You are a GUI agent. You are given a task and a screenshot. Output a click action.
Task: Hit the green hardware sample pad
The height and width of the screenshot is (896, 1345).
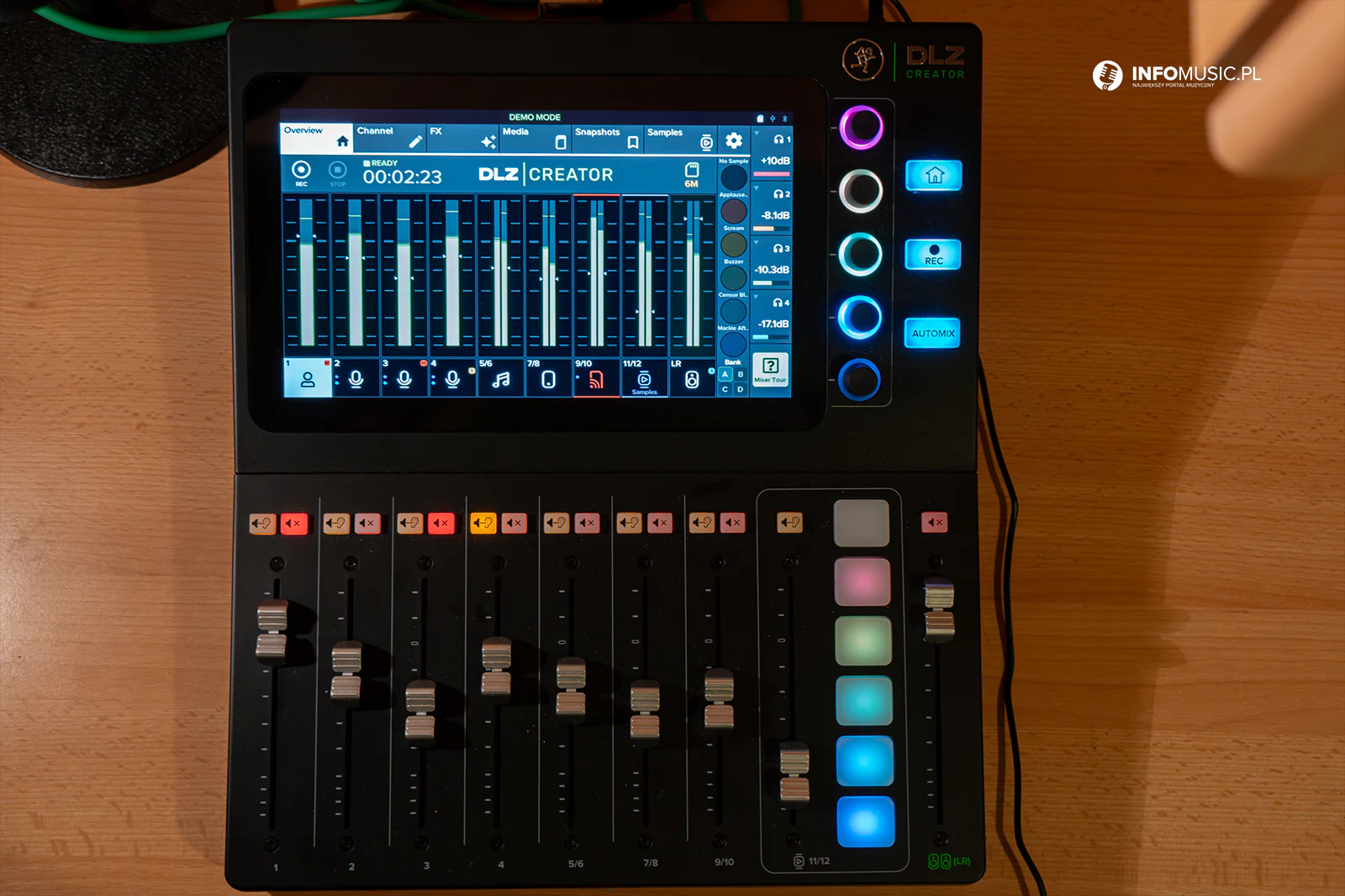(x=863, y=640)
